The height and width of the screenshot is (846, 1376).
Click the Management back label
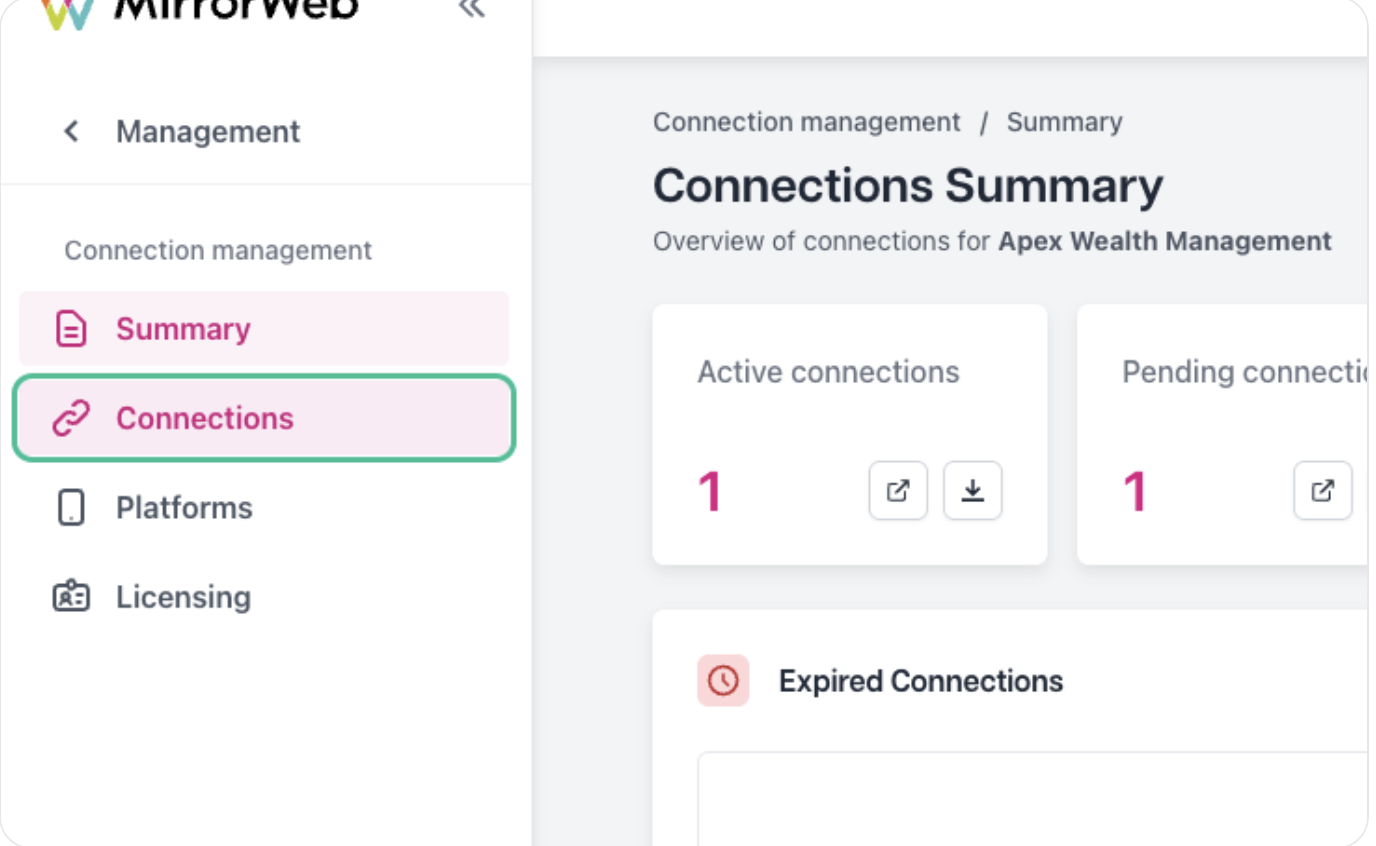pos(208,131)
